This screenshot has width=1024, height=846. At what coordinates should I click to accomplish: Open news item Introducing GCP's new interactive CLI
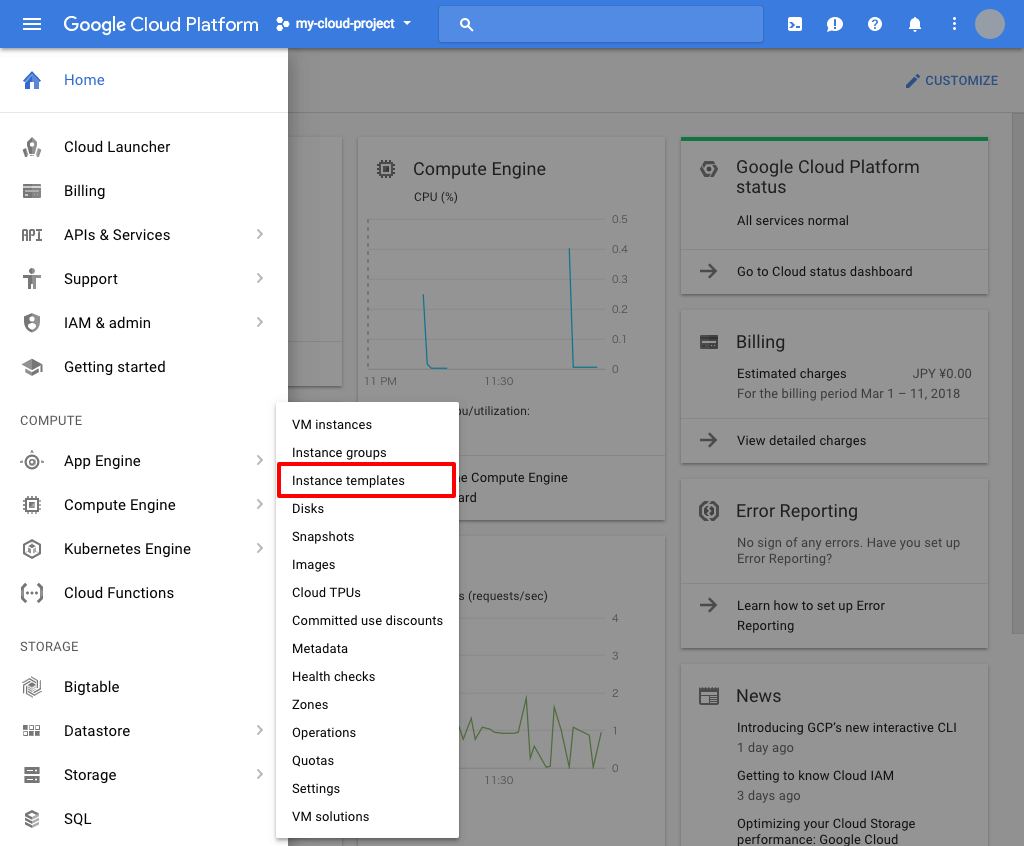(846, 728)
